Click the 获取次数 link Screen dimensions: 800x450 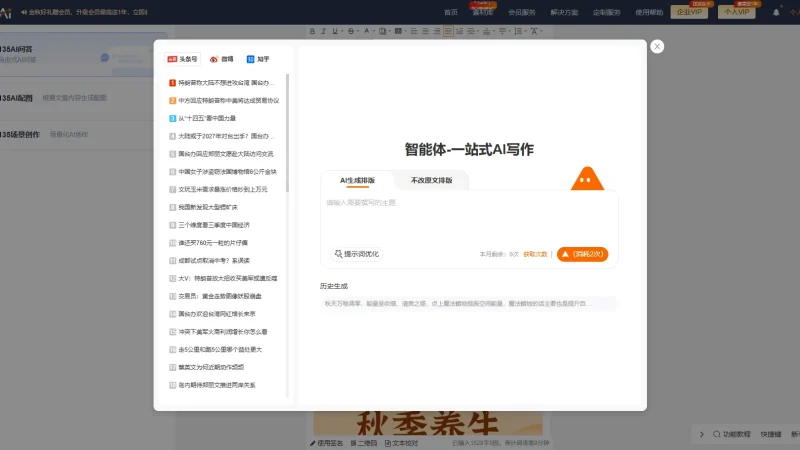pyautogui.click(x=536, y=254)
